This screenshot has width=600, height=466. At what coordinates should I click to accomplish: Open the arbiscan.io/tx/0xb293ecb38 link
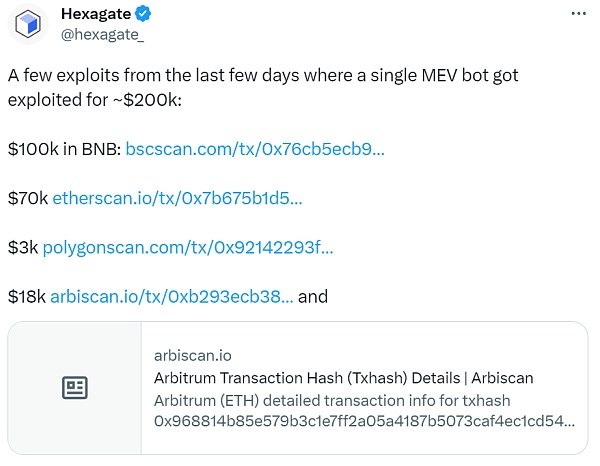(x=172, y=297)
